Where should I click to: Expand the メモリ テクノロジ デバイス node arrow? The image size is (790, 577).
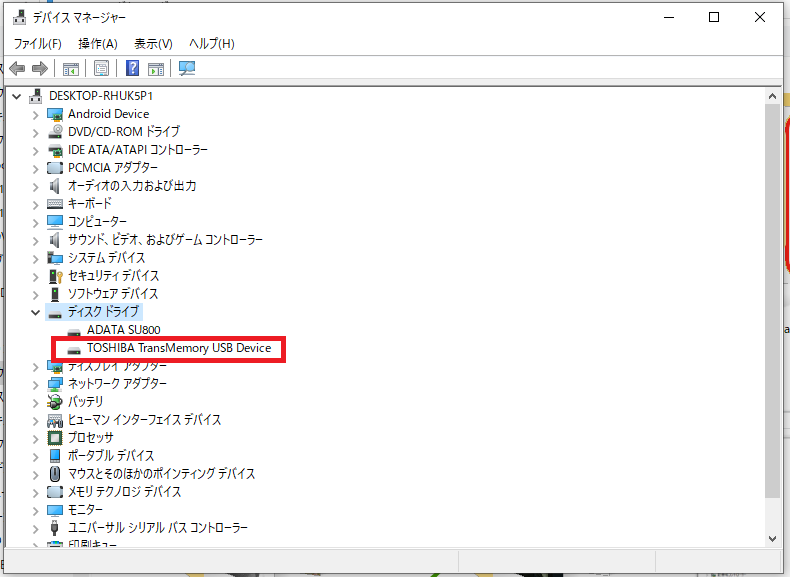coord(35,493)
